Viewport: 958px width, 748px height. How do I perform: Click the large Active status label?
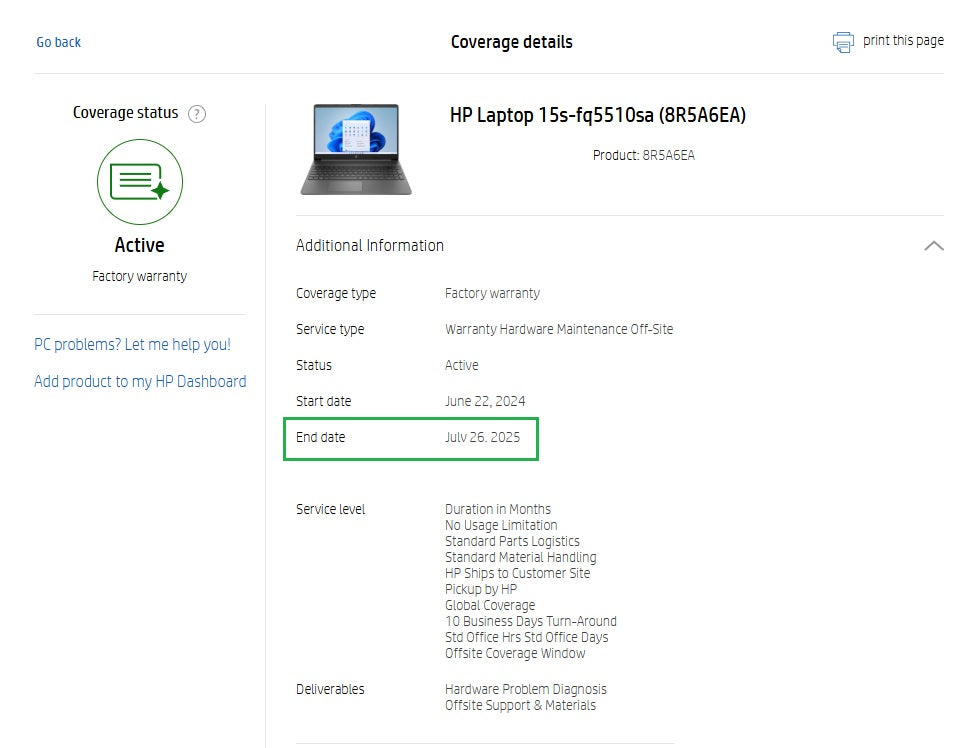pyautogui.click(x=139, y=244)
